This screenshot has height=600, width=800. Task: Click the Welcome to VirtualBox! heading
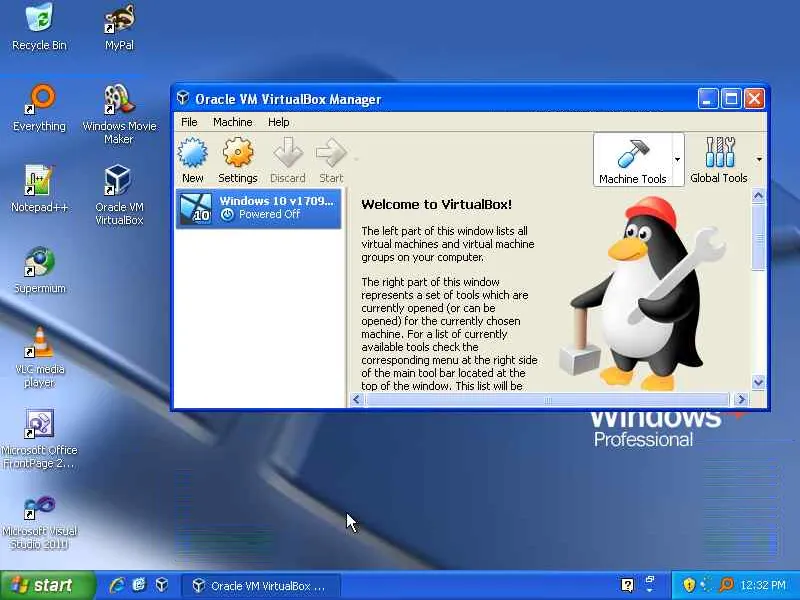tap(436, 205)
